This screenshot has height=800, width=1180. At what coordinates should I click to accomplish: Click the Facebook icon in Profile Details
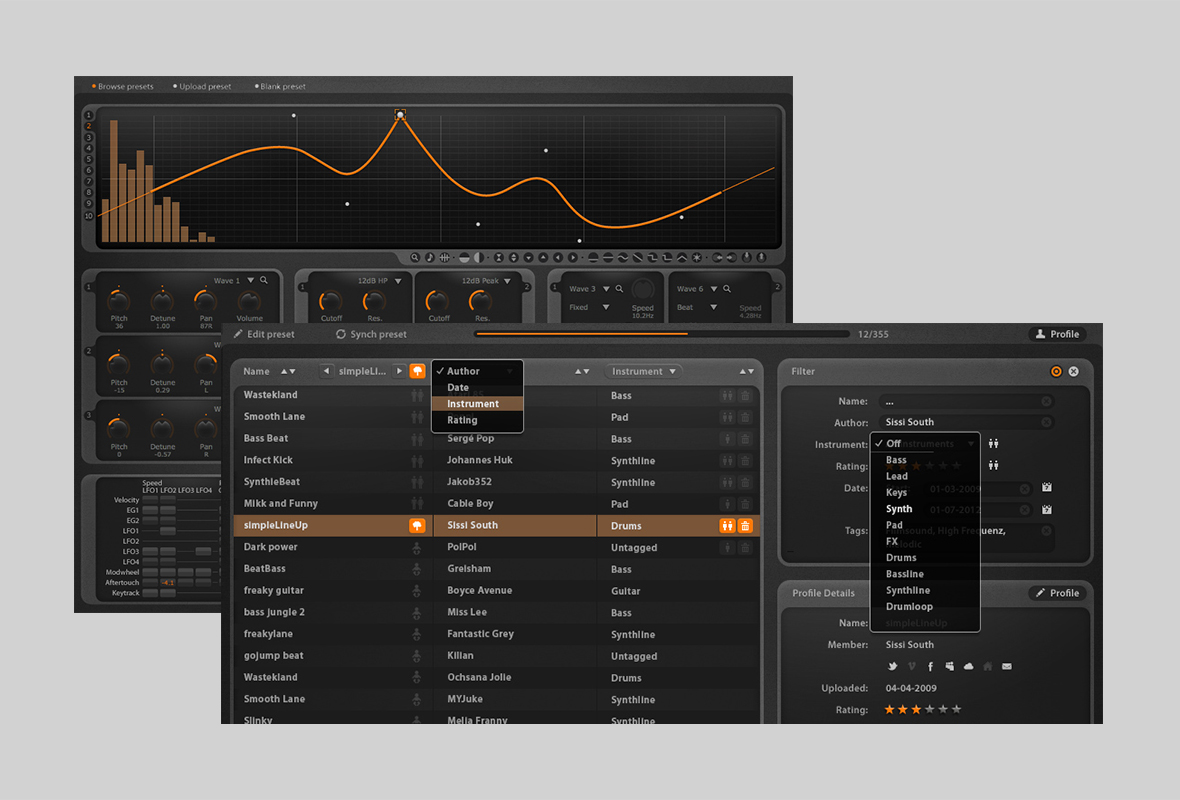[931, 666]
